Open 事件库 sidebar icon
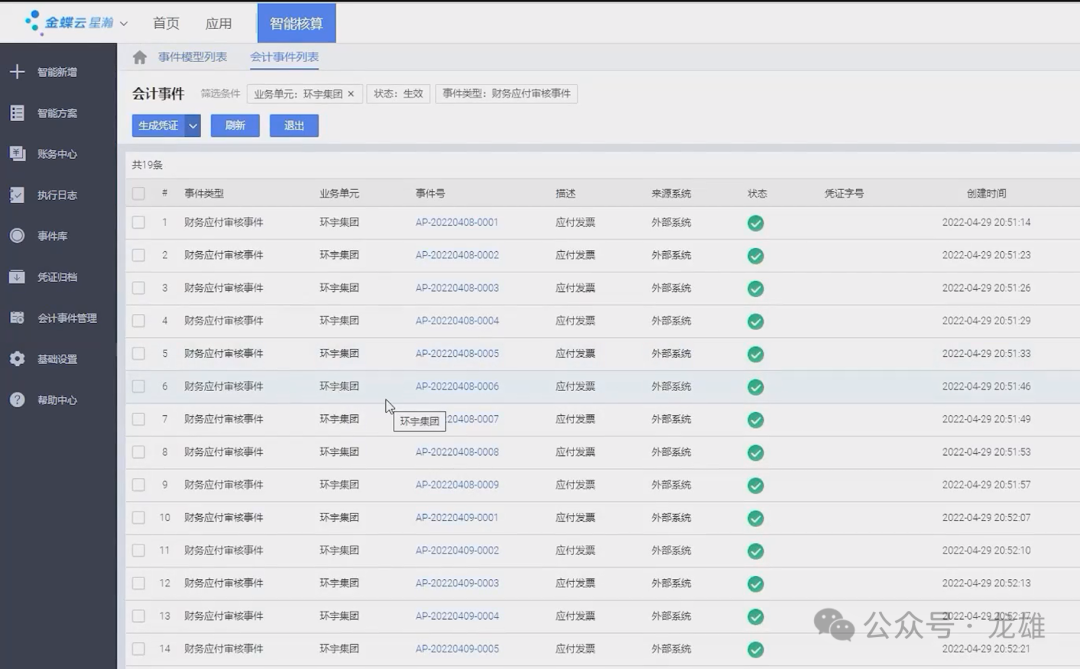1080x669 pixels. point(17,236)
